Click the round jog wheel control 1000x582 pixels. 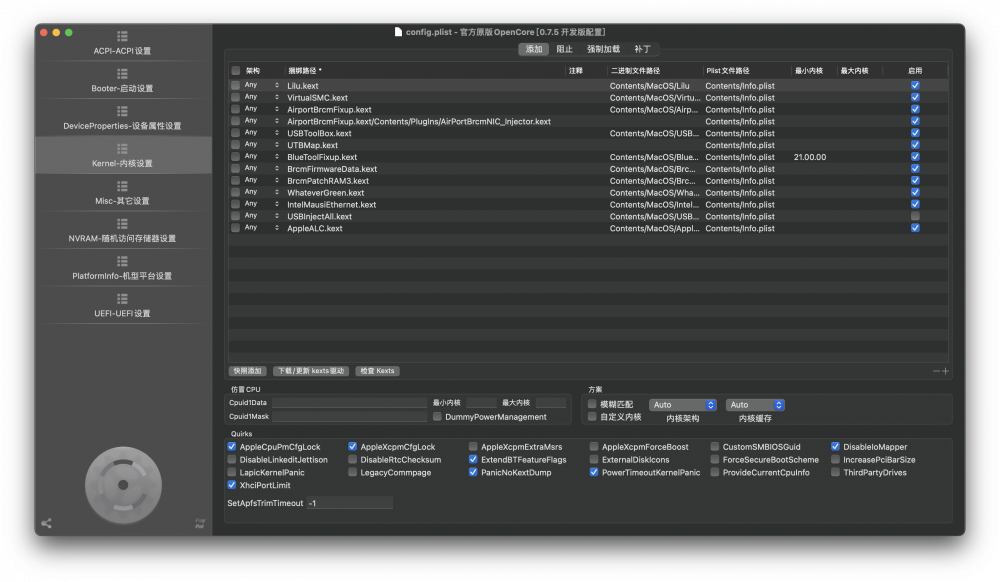click(123, 485)
